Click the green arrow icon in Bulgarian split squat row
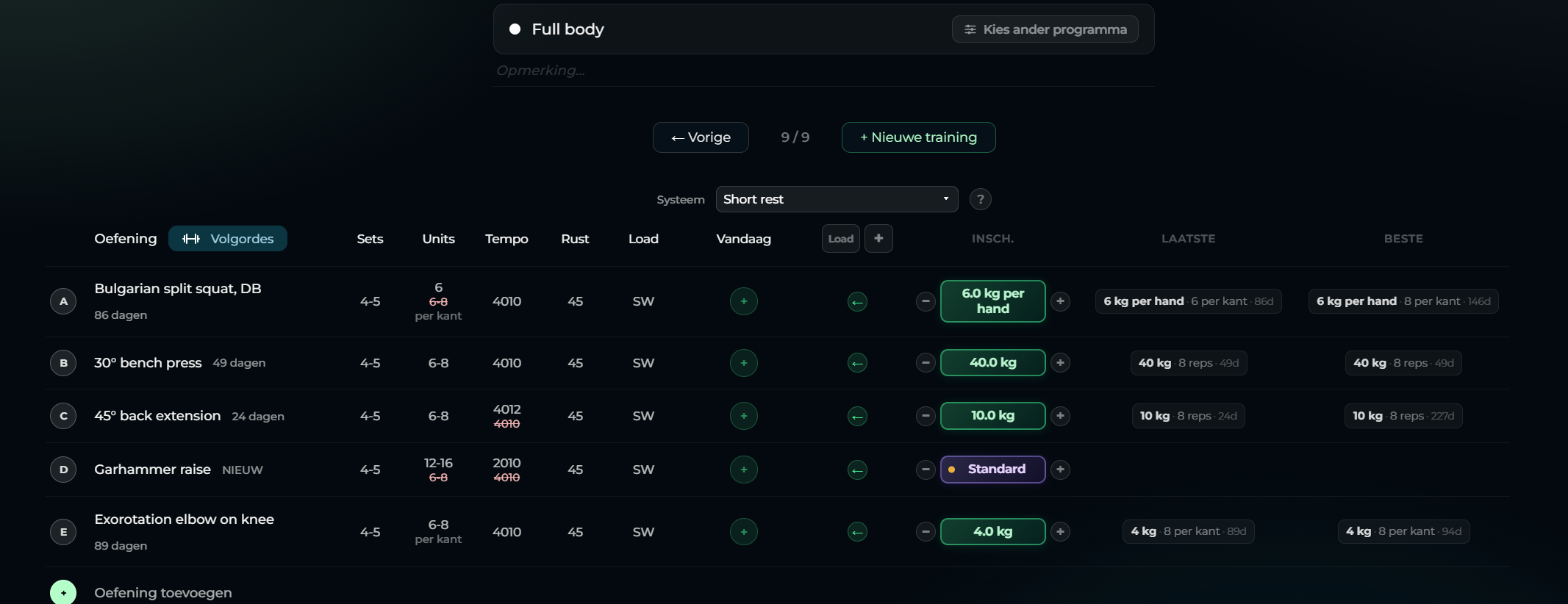Viewport: 1568px width, 604px height. point(857,302)
